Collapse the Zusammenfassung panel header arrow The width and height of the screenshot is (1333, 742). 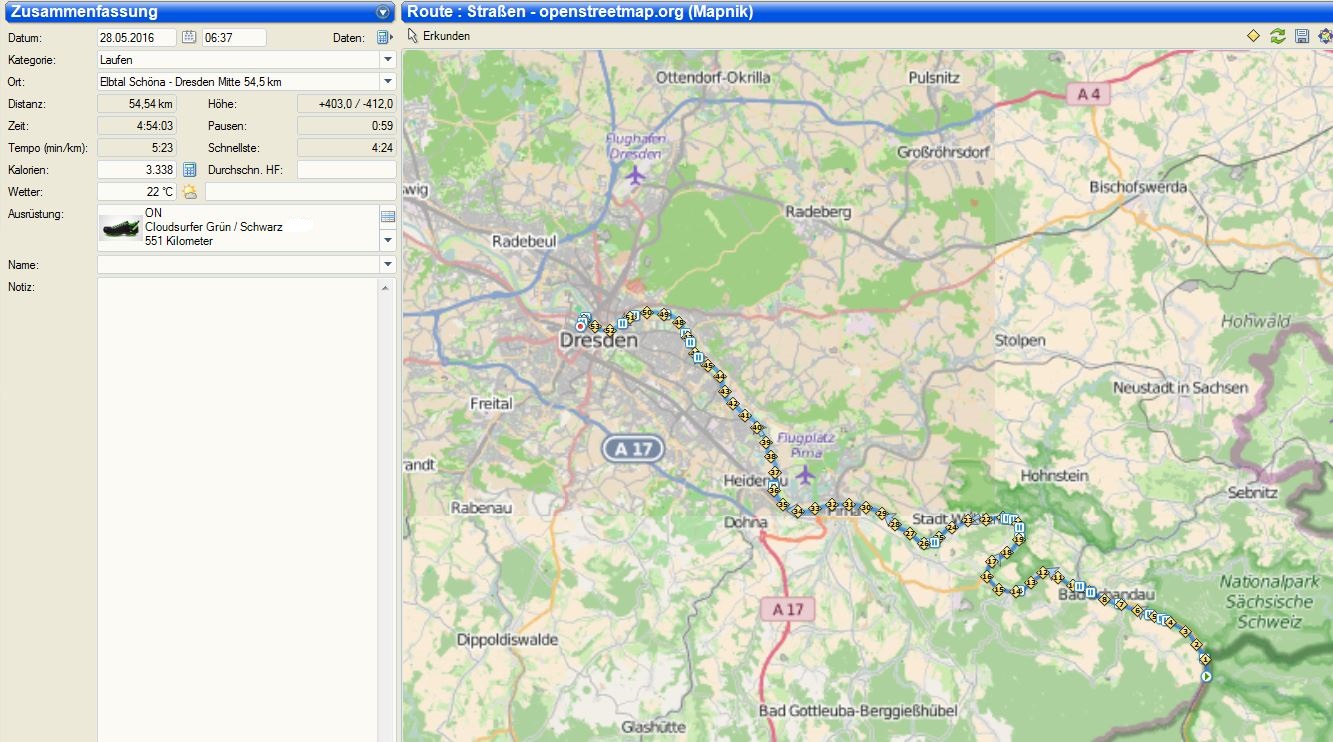(x=382, y=12)
